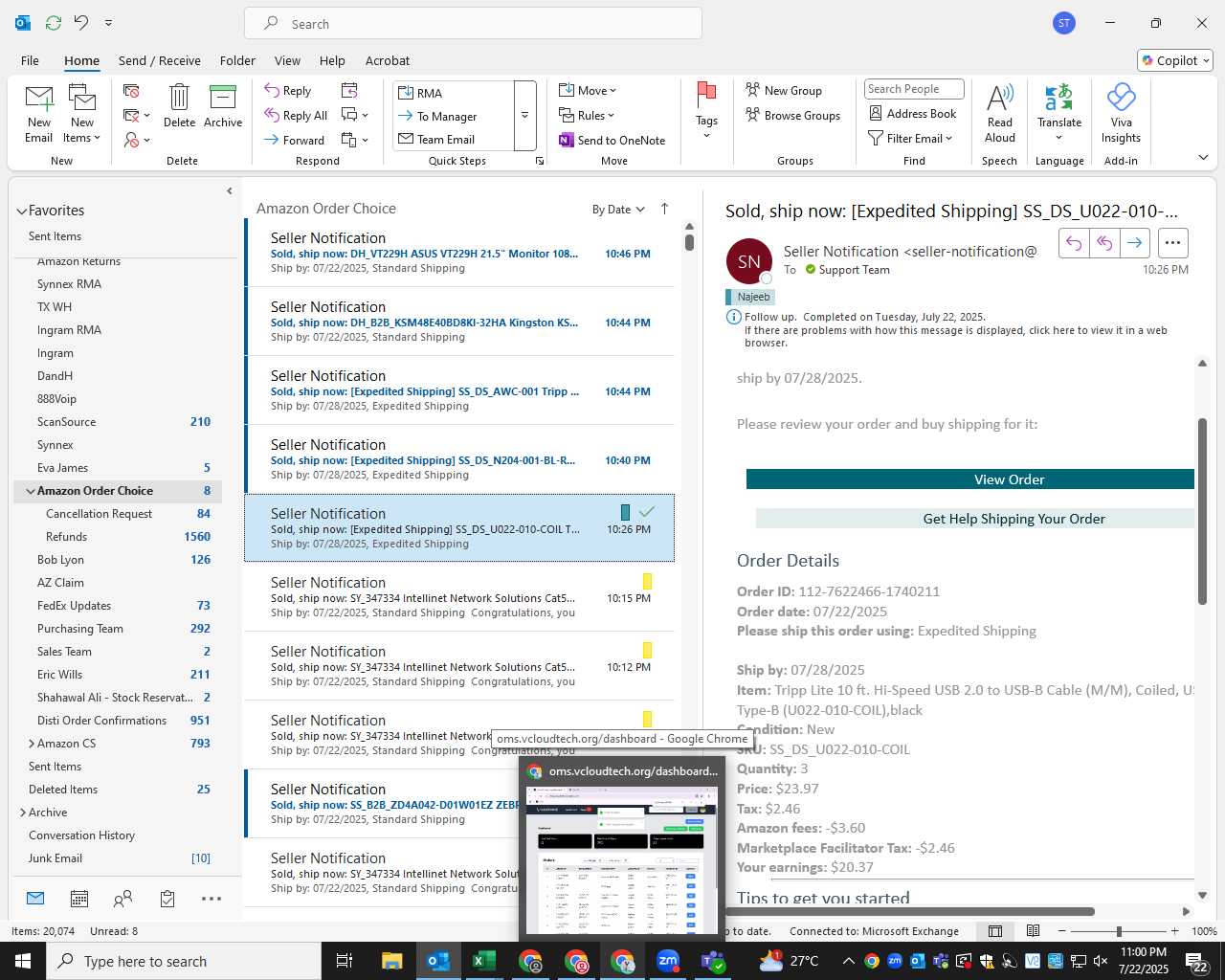Toggle flag on the 10:12 PM Seller Notification
This screenshot has height=980, width=1225.
647,650
